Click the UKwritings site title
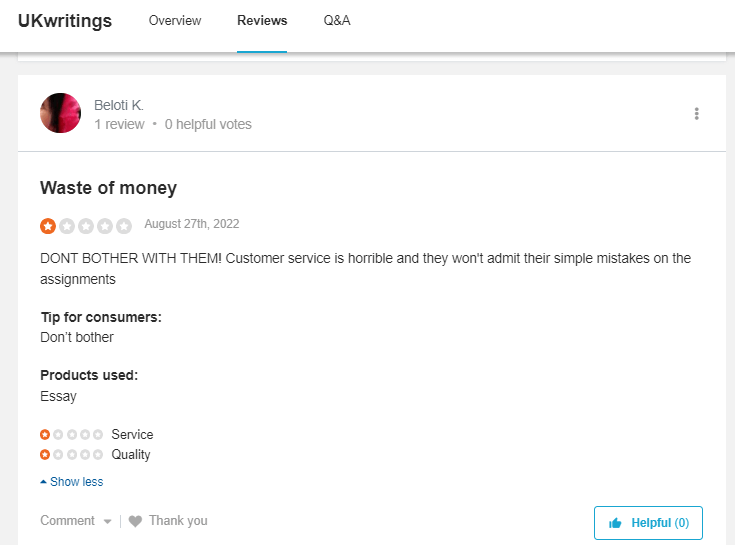 [x=65, y=21]
